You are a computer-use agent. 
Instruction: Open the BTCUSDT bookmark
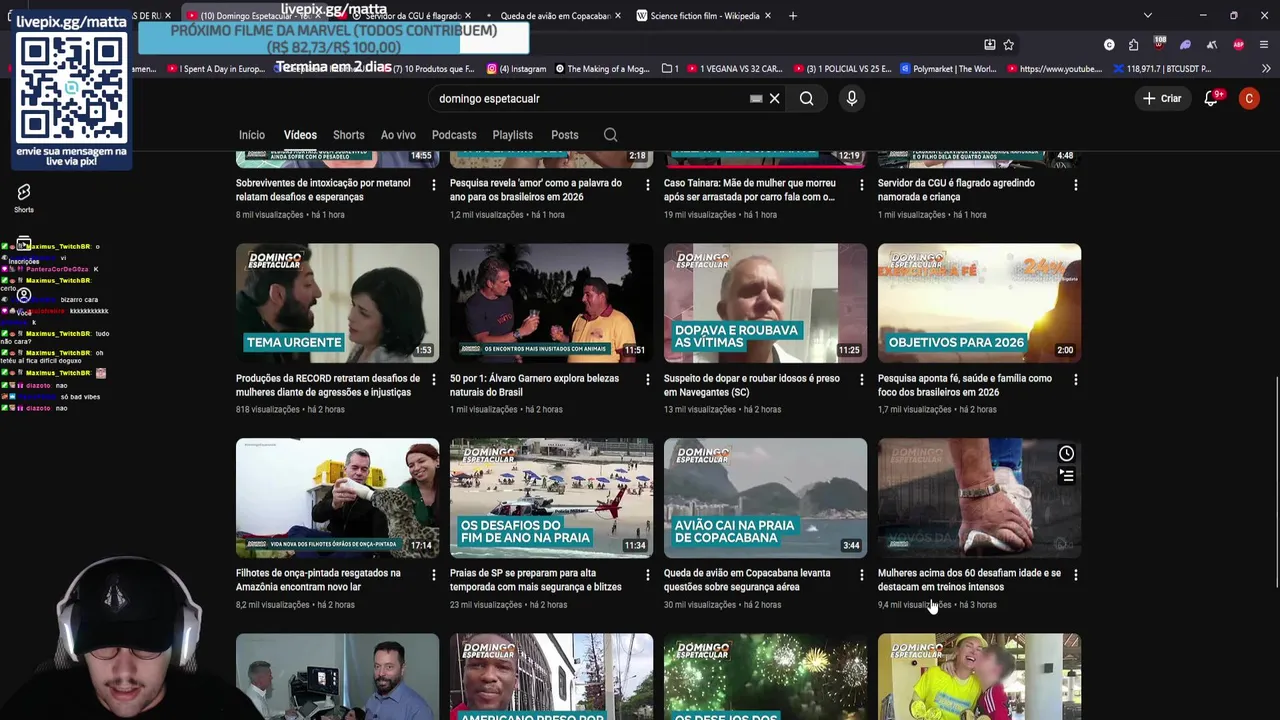[x=1161, y=69]
